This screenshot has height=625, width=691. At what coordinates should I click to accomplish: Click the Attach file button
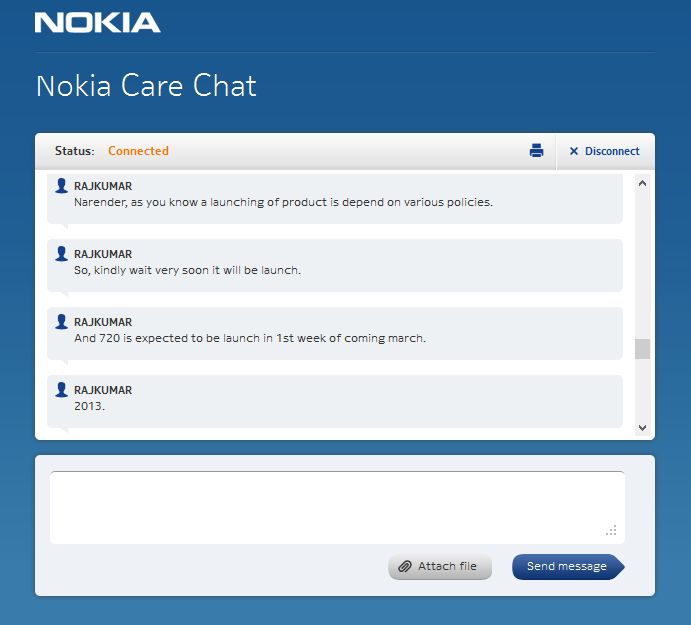tap(440, 567)
